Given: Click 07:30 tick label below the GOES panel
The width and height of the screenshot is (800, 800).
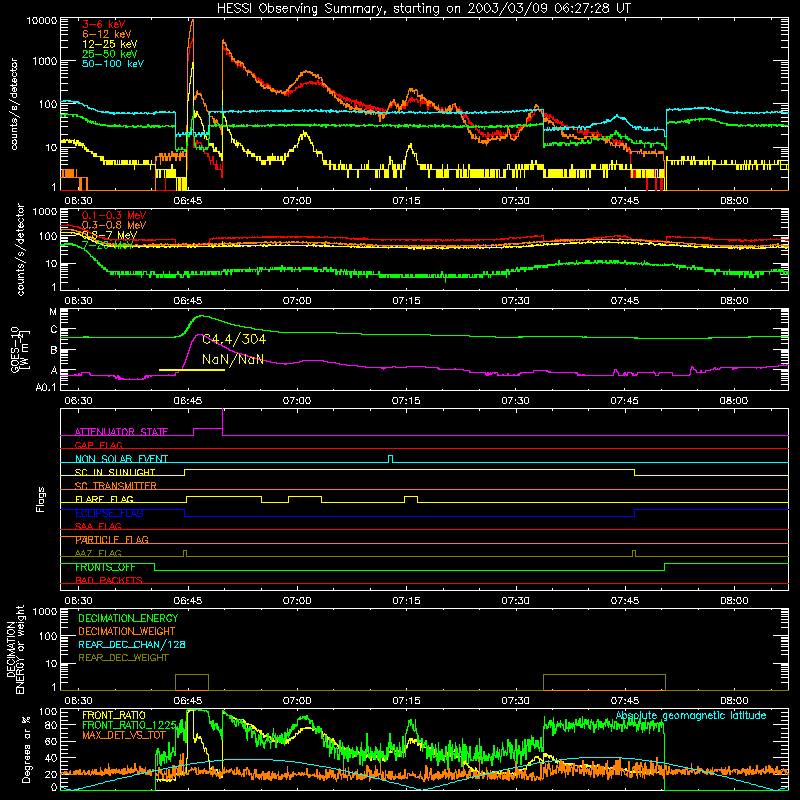Looking at the screenshot, I should pyautogui.click(x=515, y=401).
